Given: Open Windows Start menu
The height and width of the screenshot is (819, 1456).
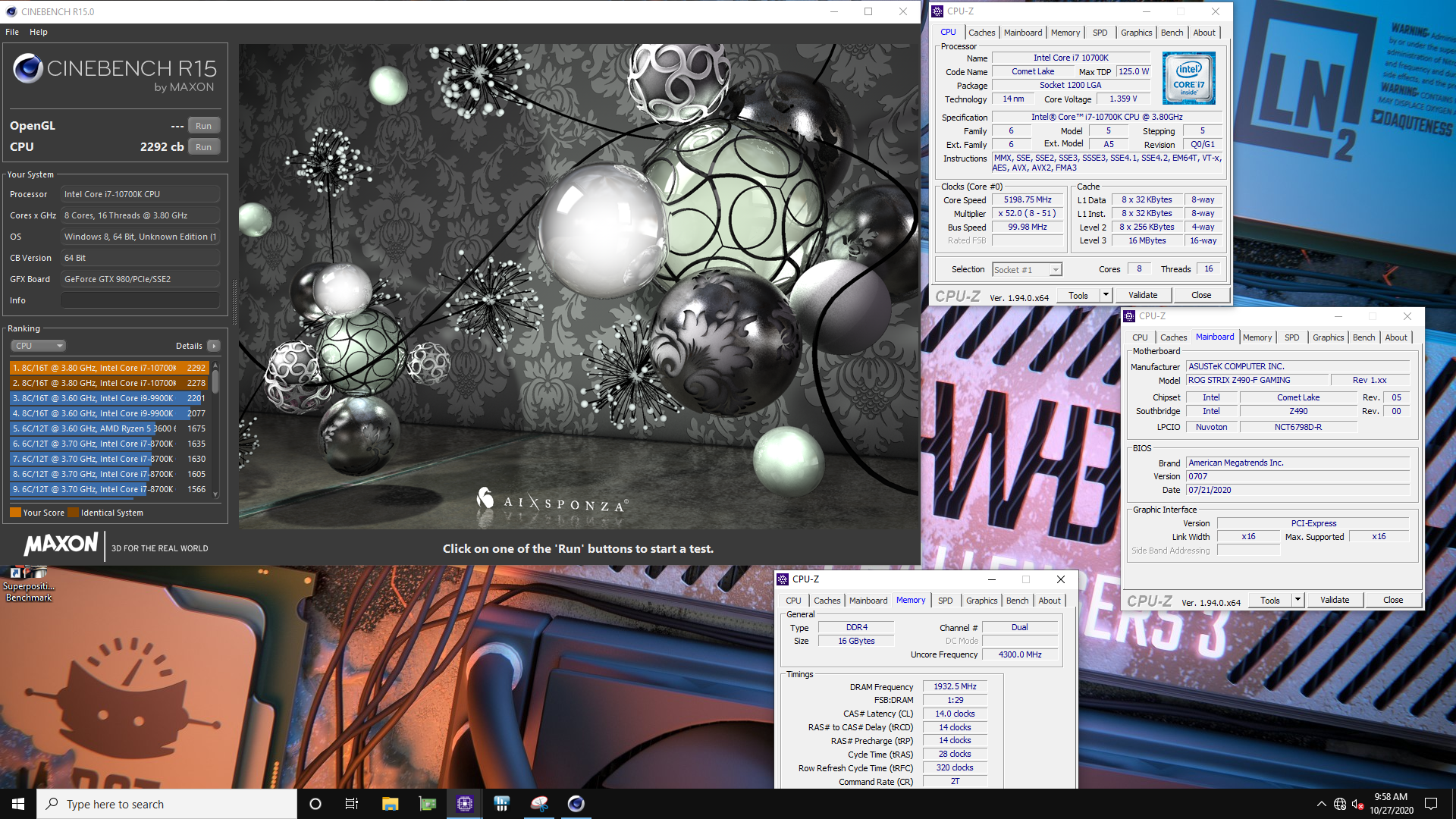Looking at the screenshot, I should tap(18, 804).
